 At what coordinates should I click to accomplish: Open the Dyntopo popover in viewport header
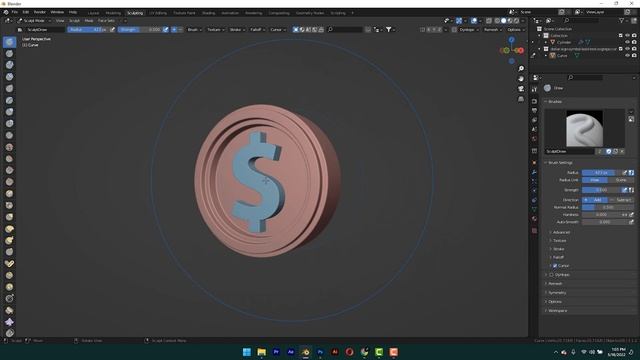[x=469, y=29]
